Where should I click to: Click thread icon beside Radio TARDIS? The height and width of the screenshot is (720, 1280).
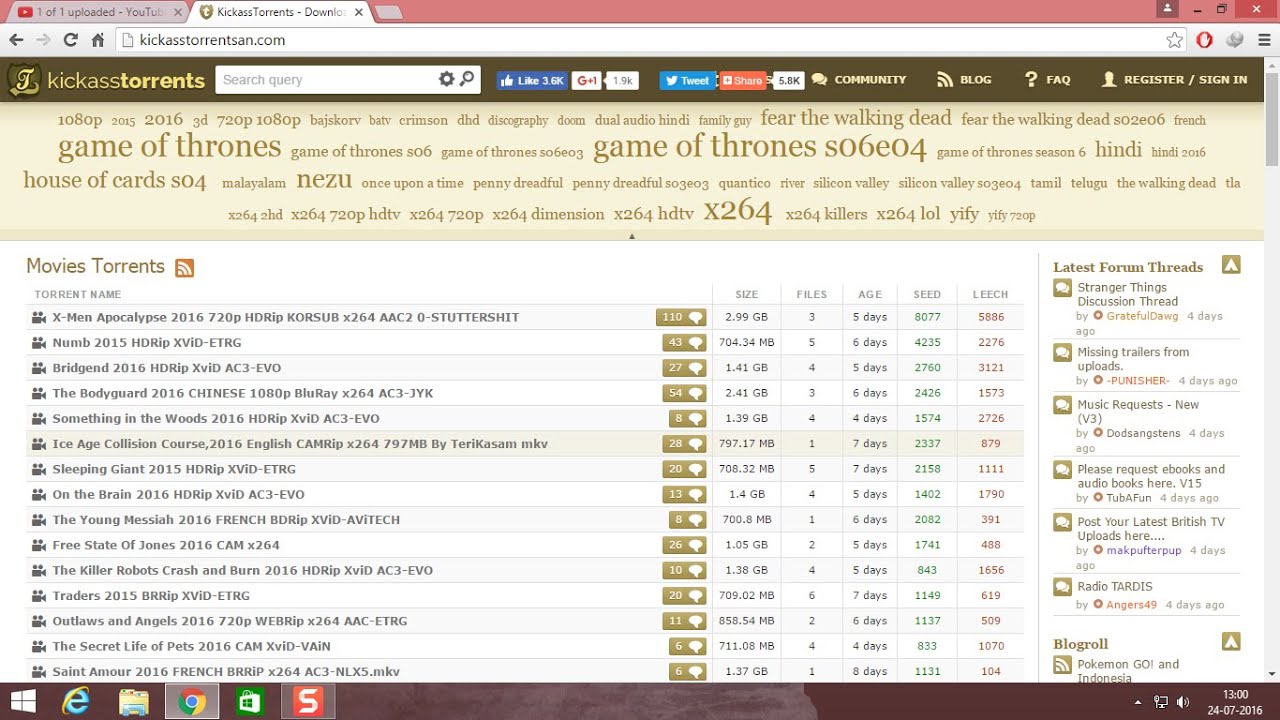(1062, 587)
